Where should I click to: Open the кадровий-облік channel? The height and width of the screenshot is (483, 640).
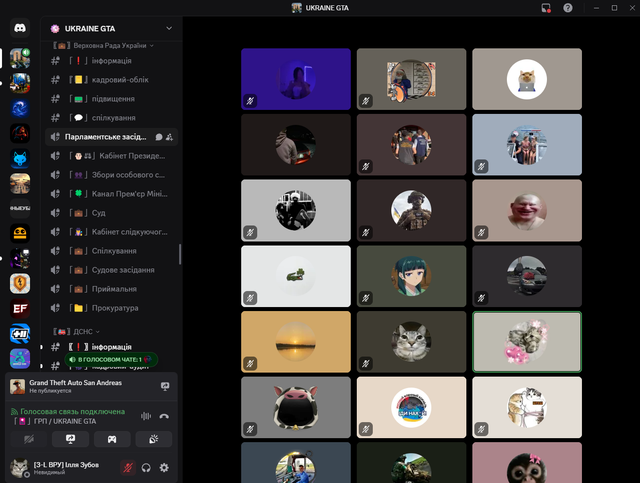(111, 80)
